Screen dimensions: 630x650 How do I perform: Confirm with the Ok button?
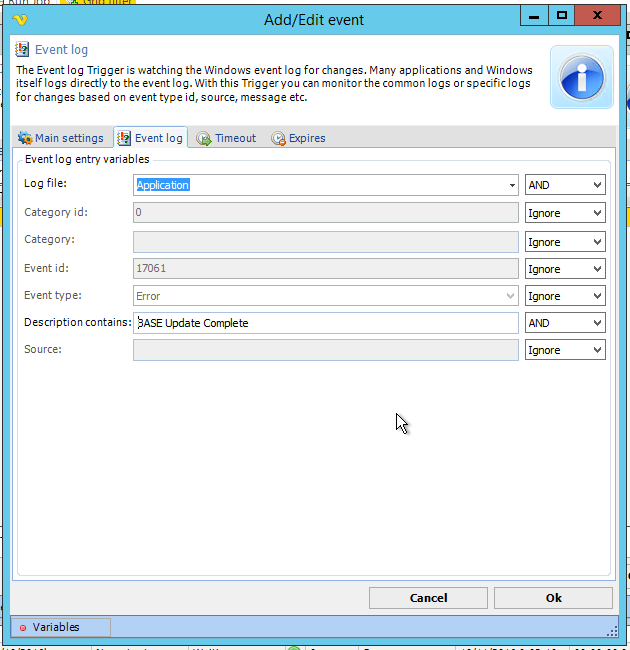click(x=553, y=598)
